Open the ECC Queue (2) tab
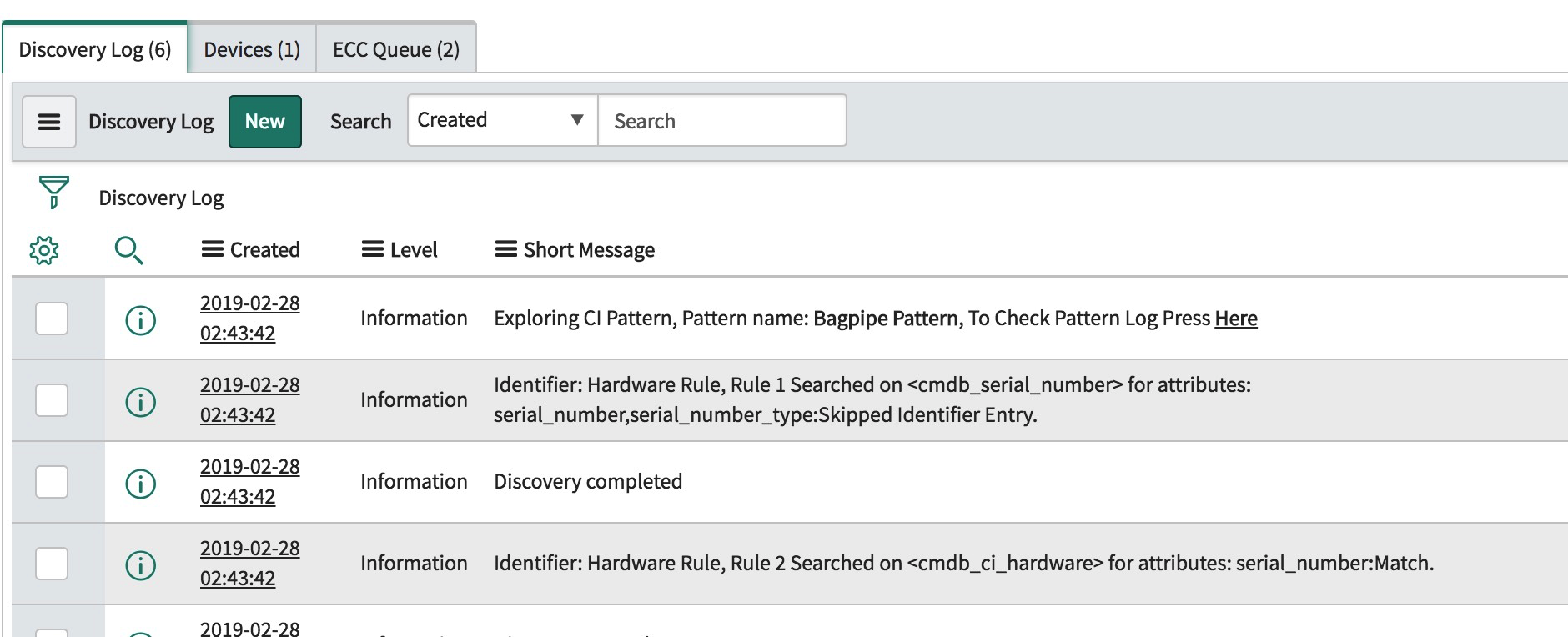The height and width of the screenshot is (637, 1568). [396, 49]
